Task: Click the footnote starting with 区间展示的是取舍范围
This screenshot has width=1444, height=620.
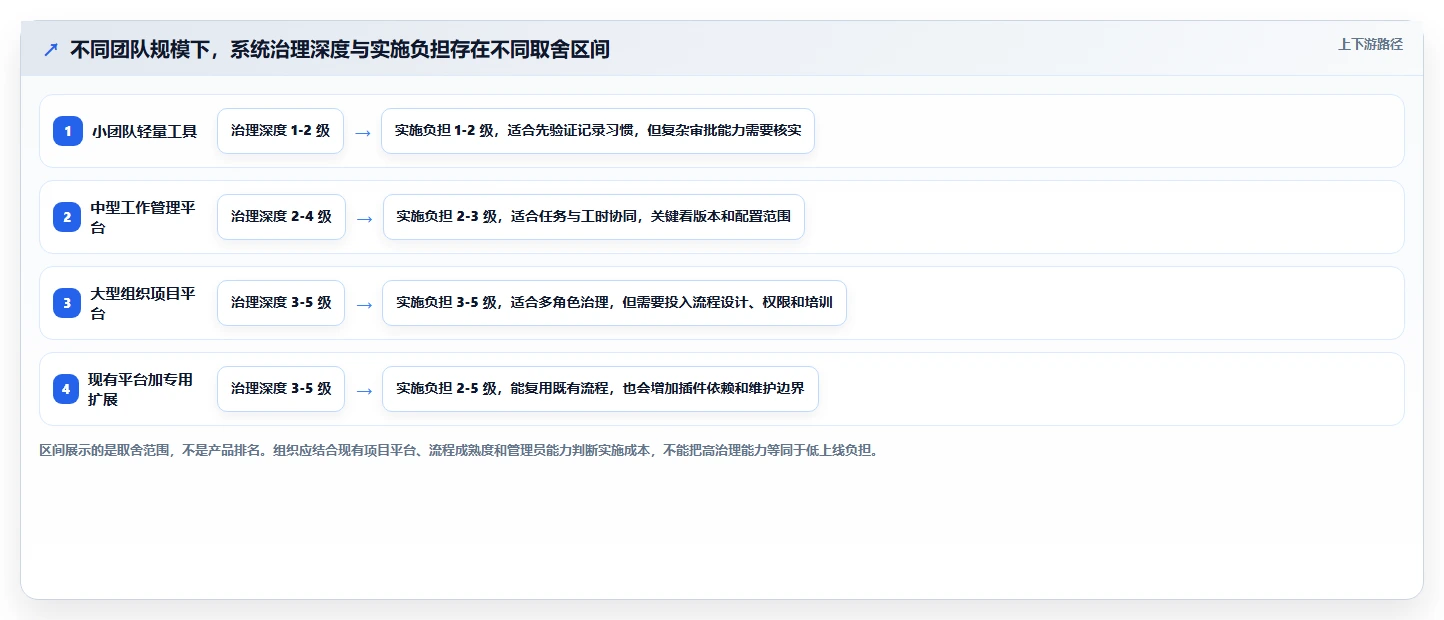Action: (x=461, y=451)
